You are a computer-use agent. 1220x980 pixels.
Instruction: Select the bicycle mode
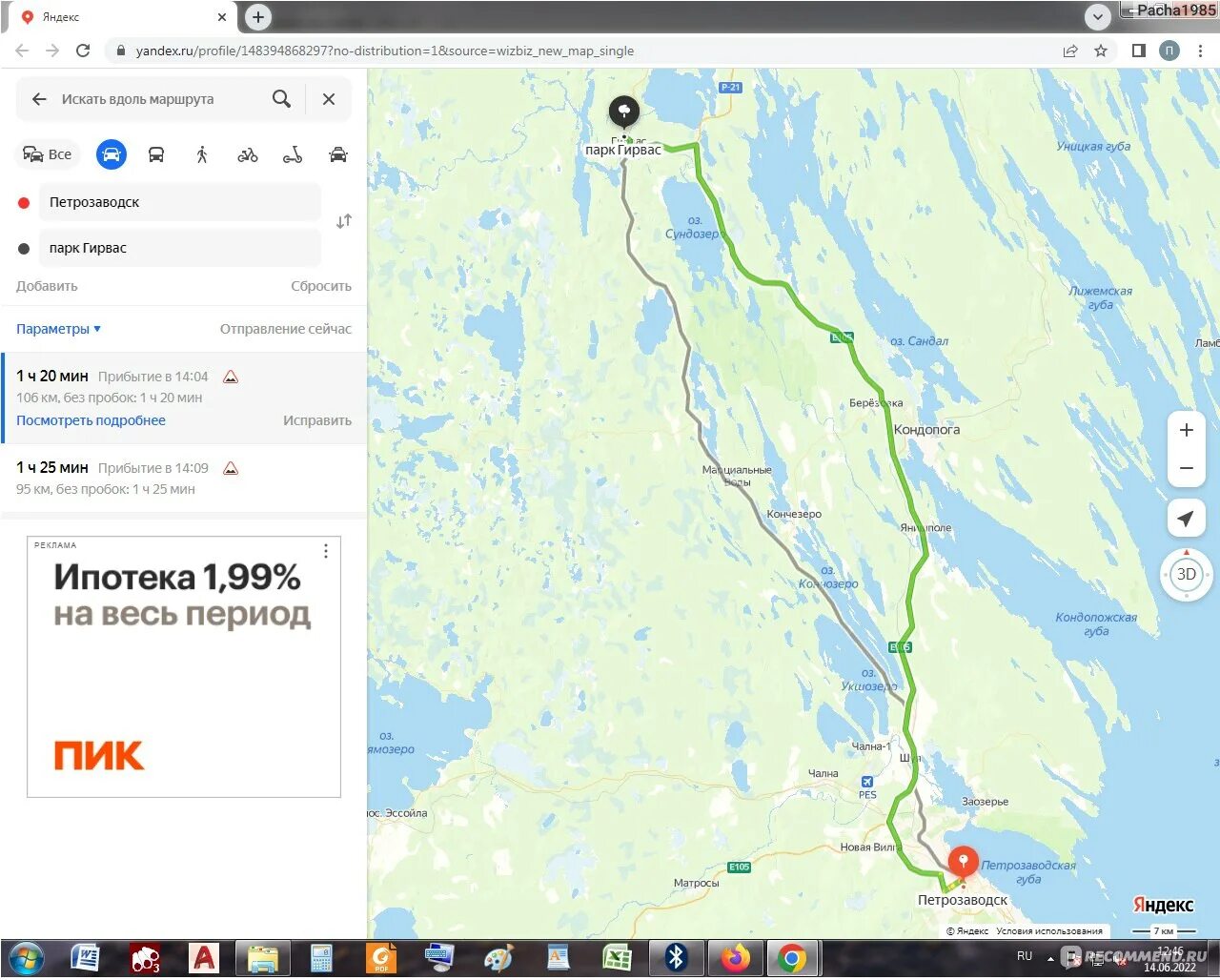pyautogui.click(x=248, y=154)
